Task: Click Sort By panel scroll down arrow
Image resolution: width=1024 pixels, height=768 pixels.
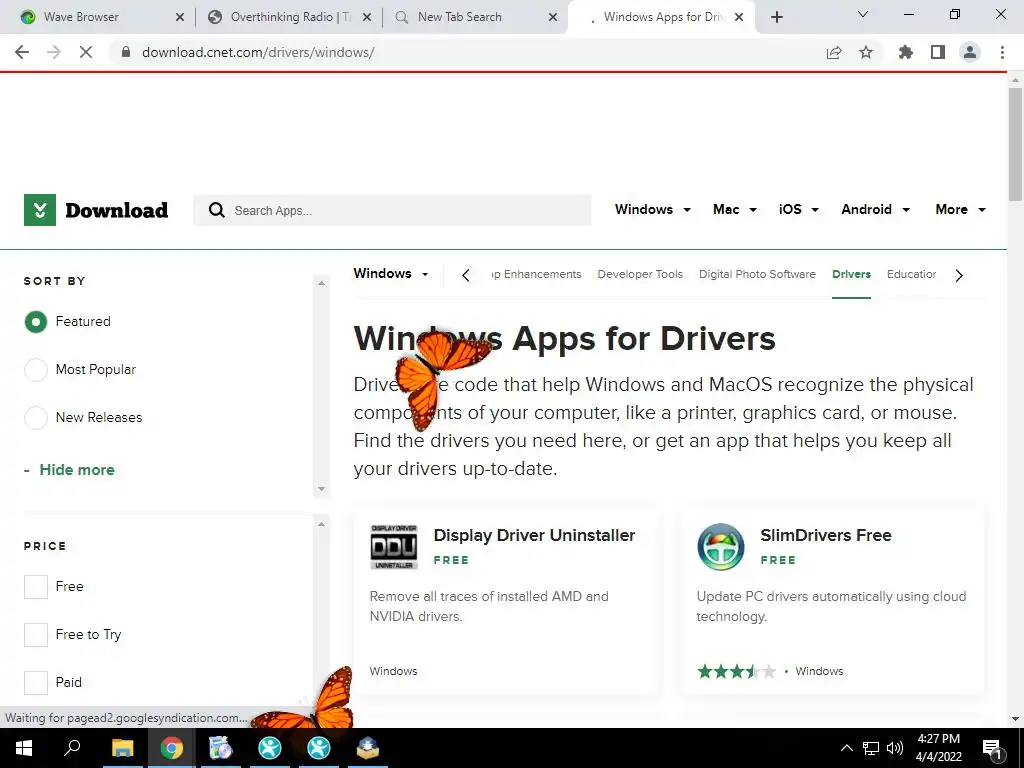Action: point(321,488)
